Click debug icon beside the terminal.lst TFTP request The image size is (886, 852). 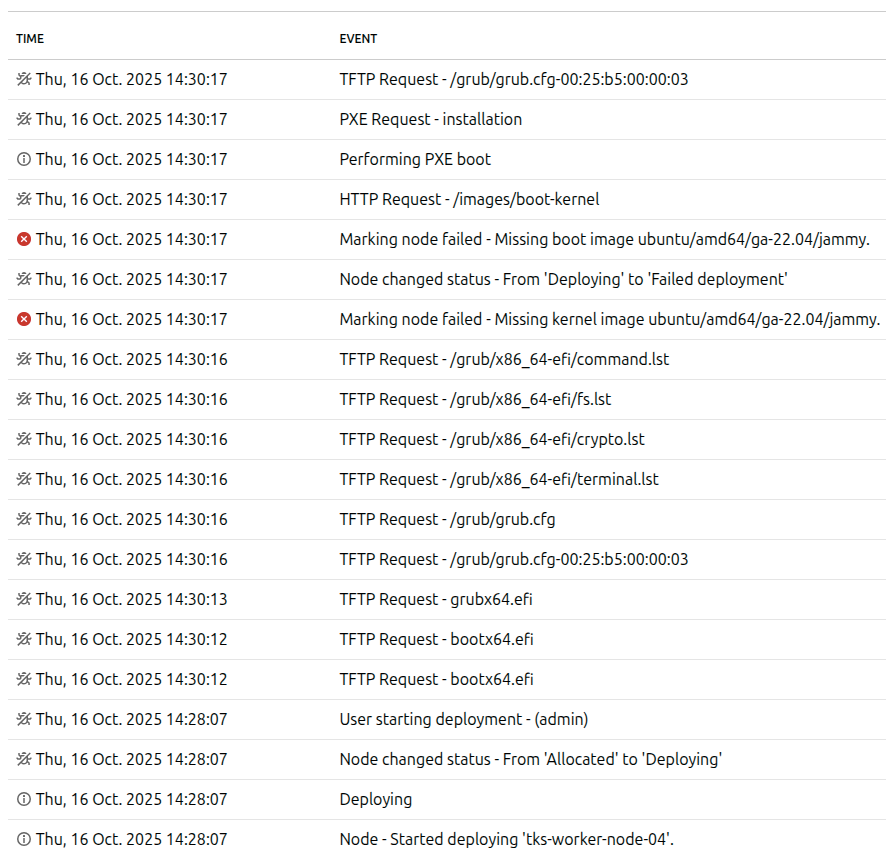point(24,479)
